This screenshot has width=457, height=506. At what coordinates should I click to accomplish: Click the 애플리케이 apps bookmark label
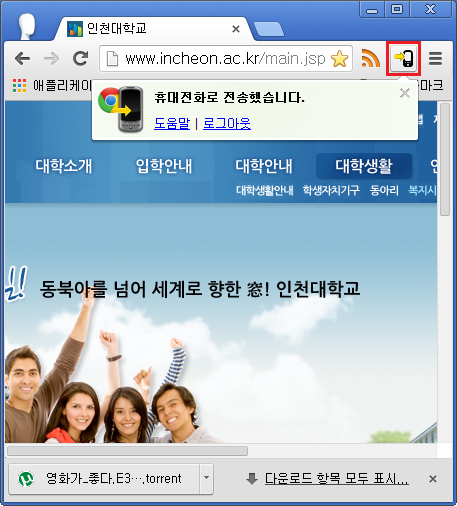pos(62,86)
